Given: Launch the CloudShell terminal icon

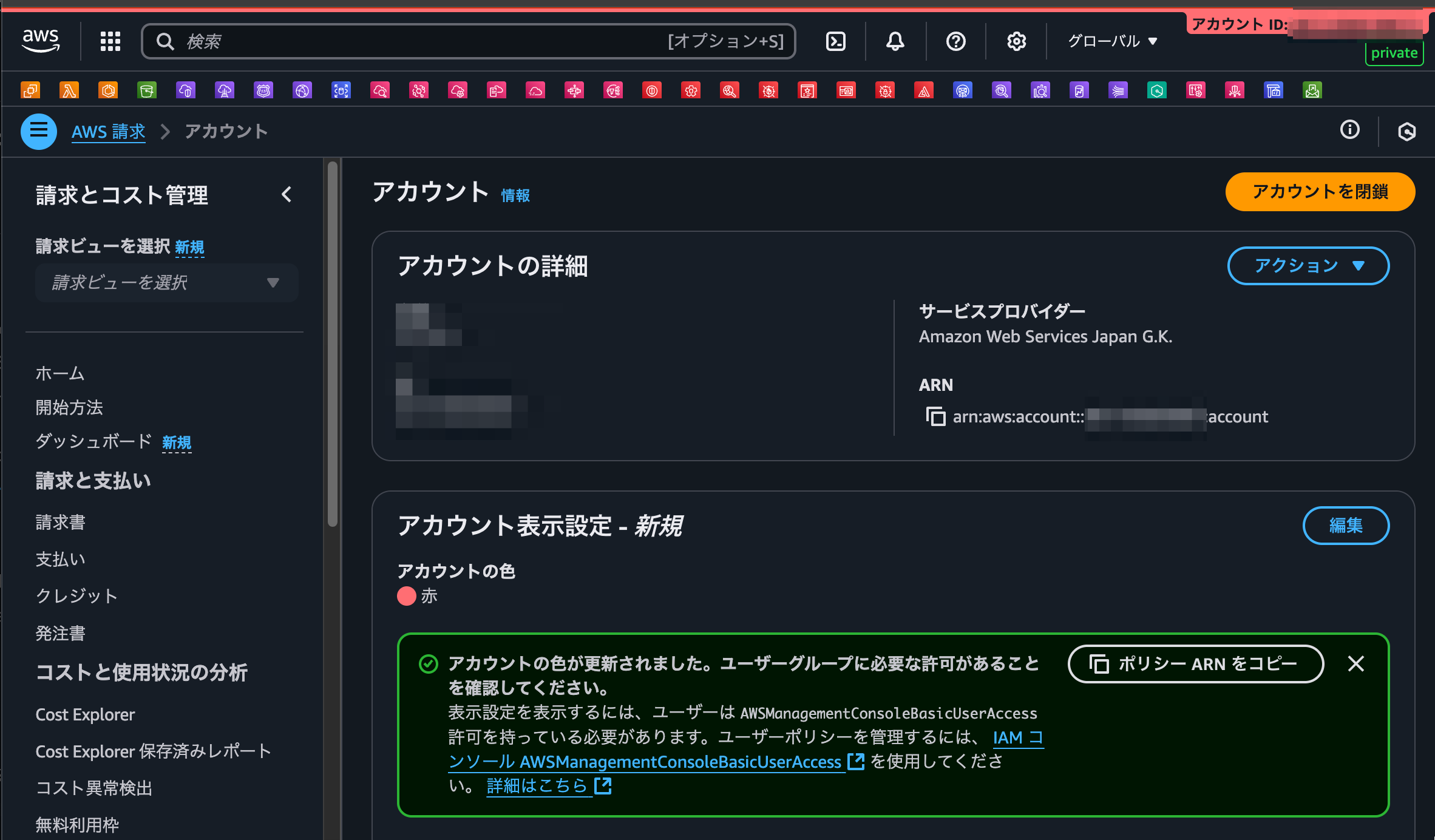Looking at the screenshot, I should pos(836,41).
